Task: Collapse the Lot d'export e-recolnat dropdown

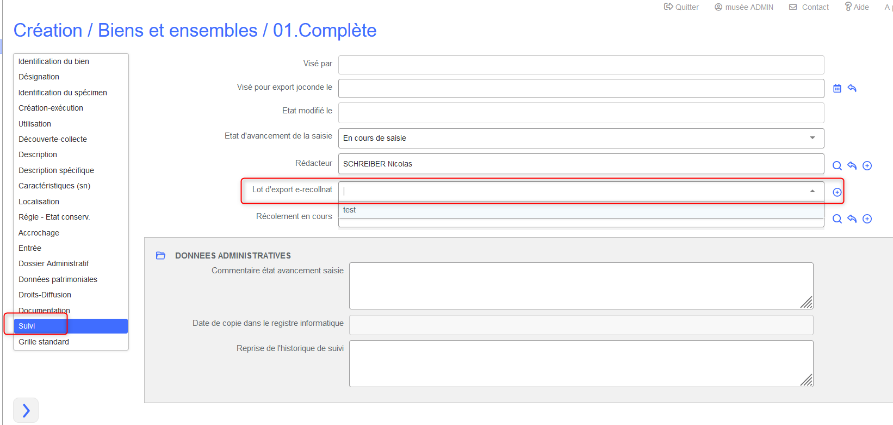Action: pyautogui.click(x=812, y=191)
